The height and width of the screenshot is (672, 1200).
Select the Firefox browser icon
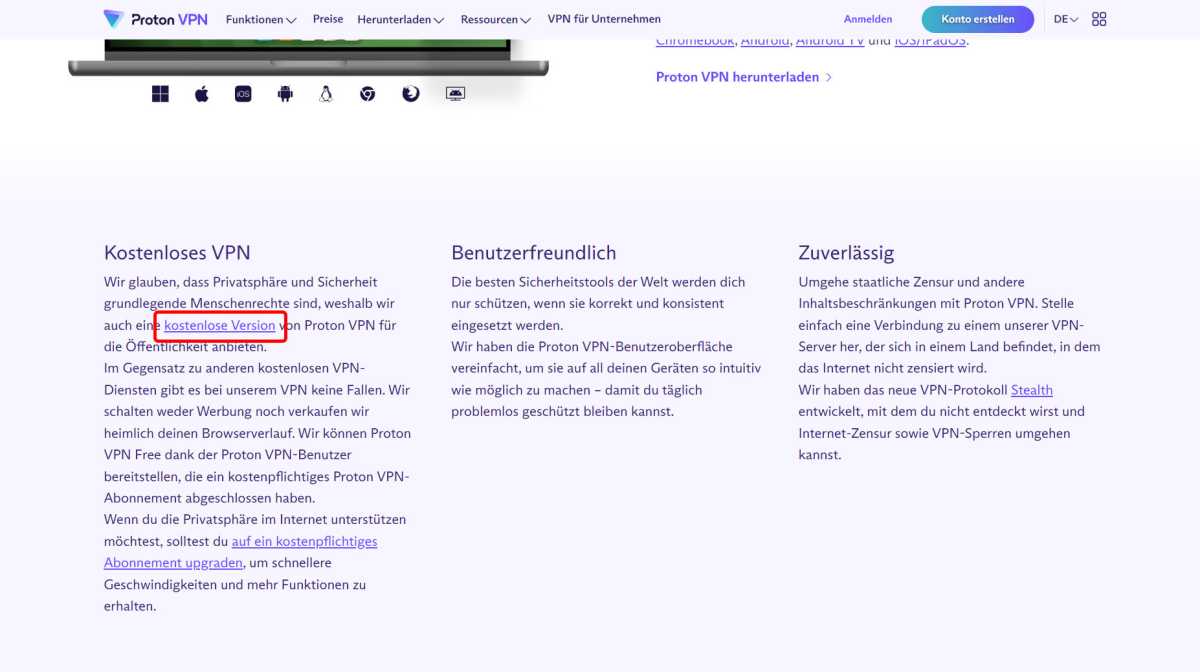[410, 94]
